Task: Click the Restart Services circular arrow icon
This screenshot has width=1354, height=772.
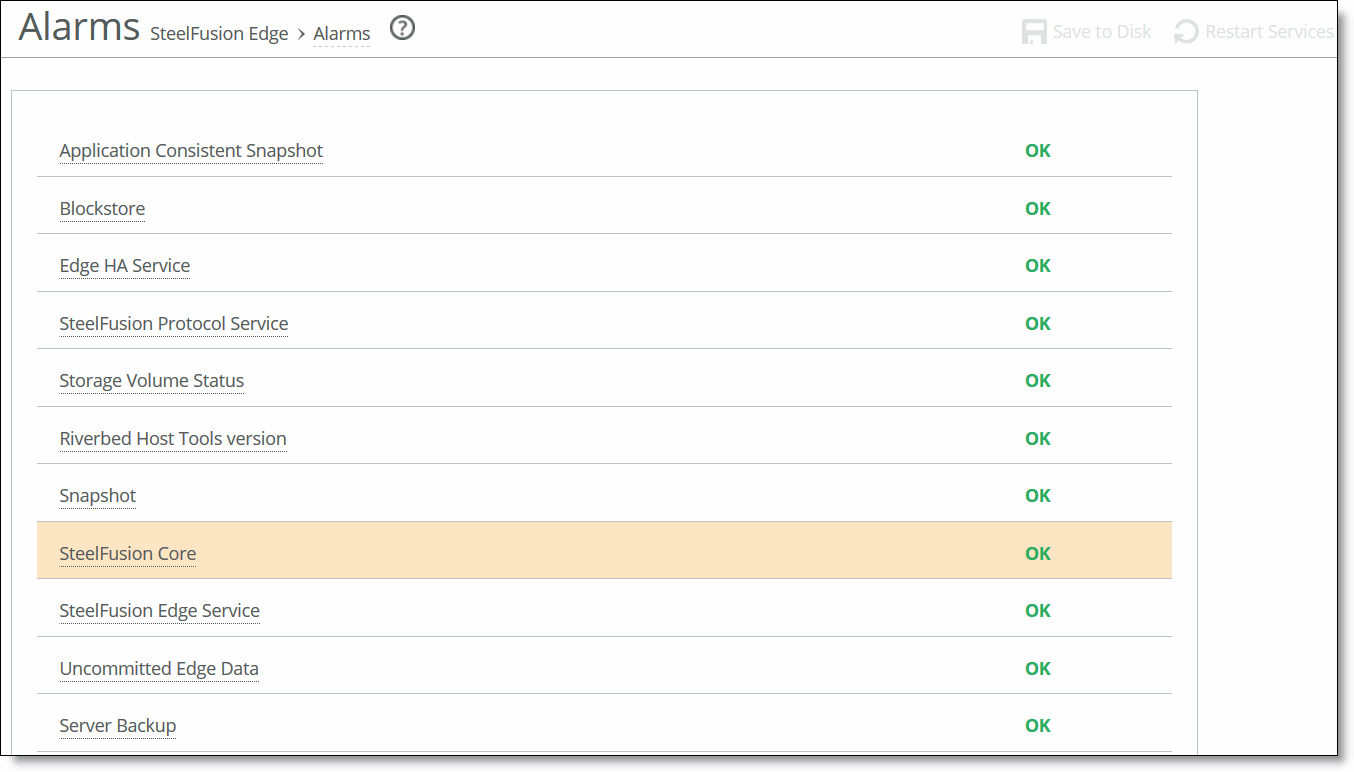Action: (1186, 32)
